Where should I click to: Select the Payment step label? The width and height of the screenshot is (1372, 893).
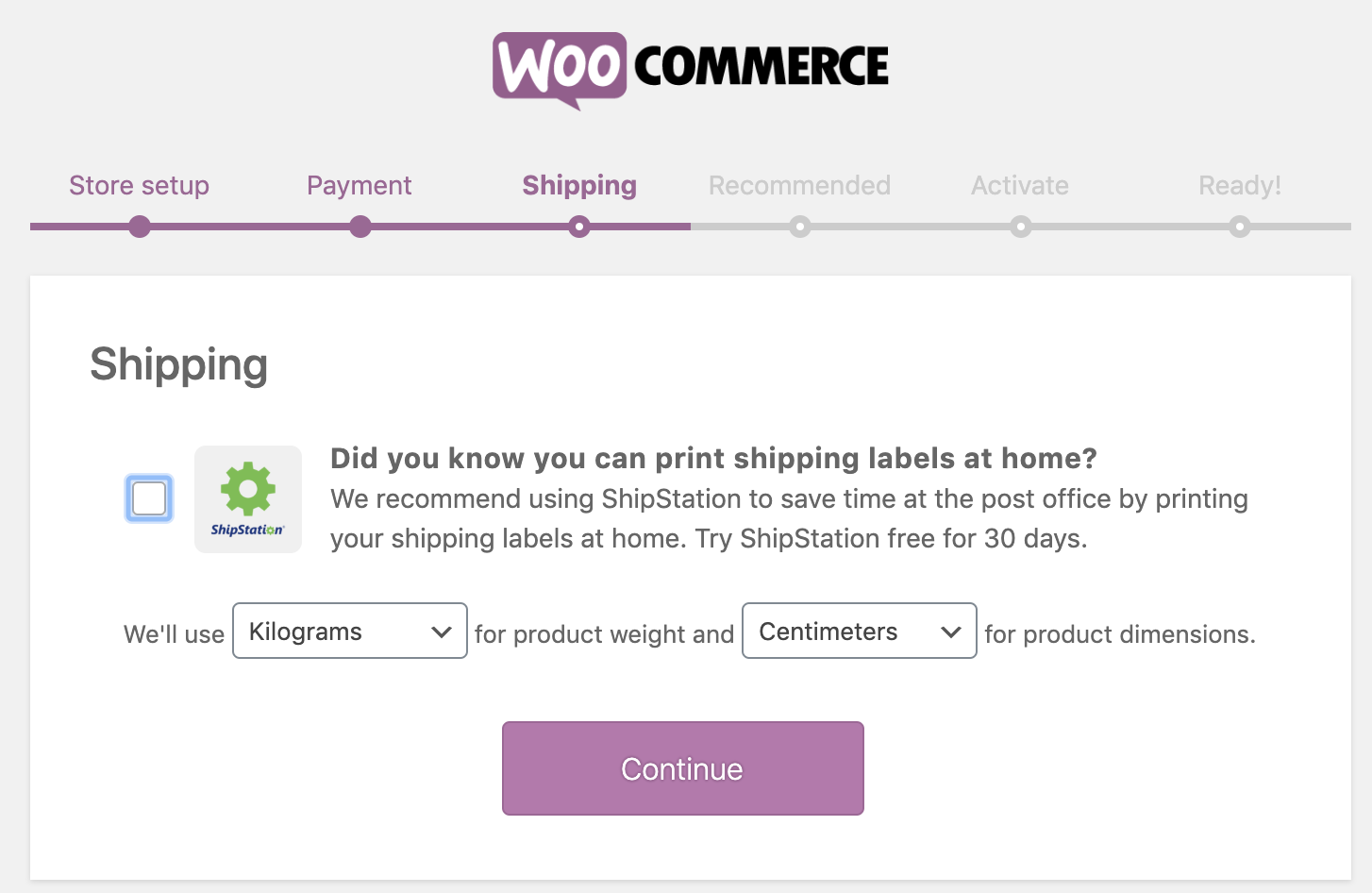[359, 186]
